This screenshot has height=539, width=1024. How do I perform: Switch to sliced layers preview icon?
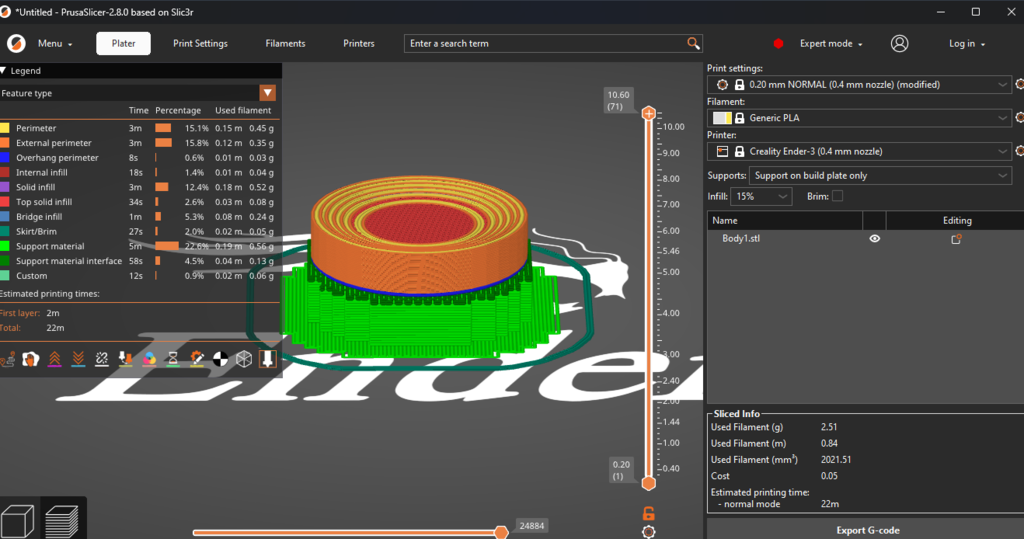point(63,521)
